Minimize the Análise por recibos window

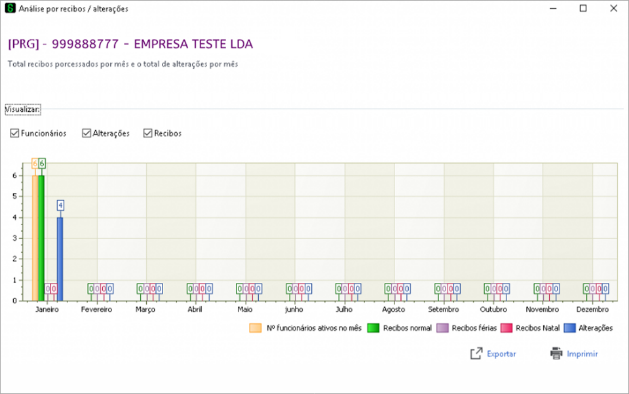coord(553,8)
